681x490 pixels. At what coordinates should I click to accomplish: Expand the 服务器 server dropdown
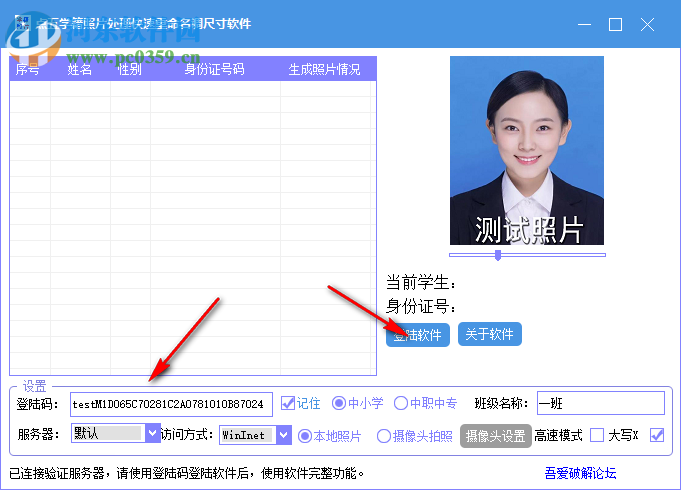tap(152, 433)
